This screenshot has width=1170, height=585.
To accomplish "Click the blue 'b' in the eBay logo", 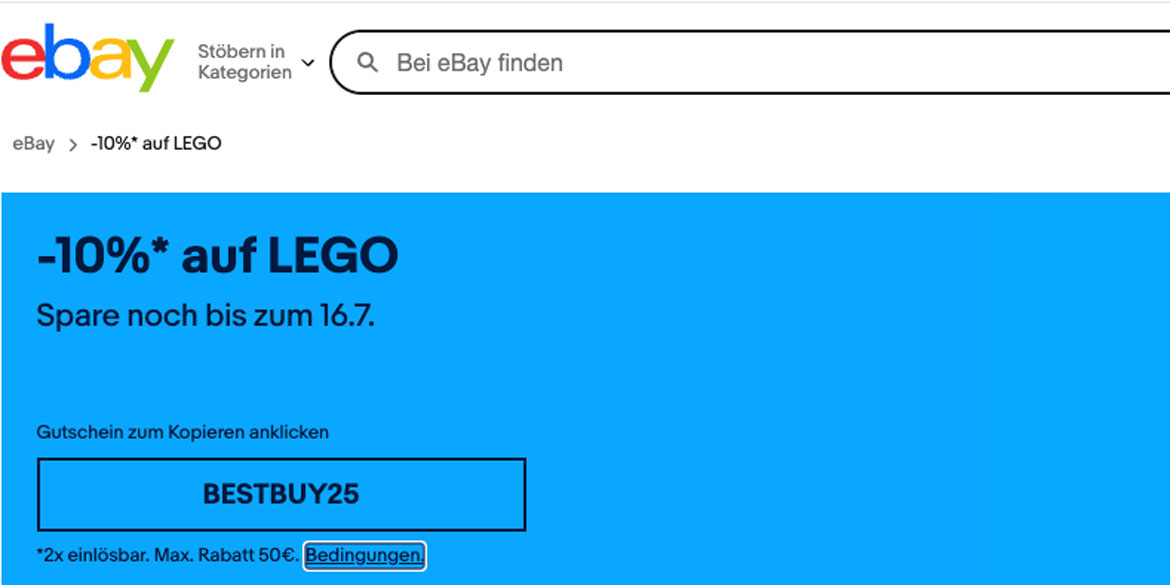I will tap(64, 57).
